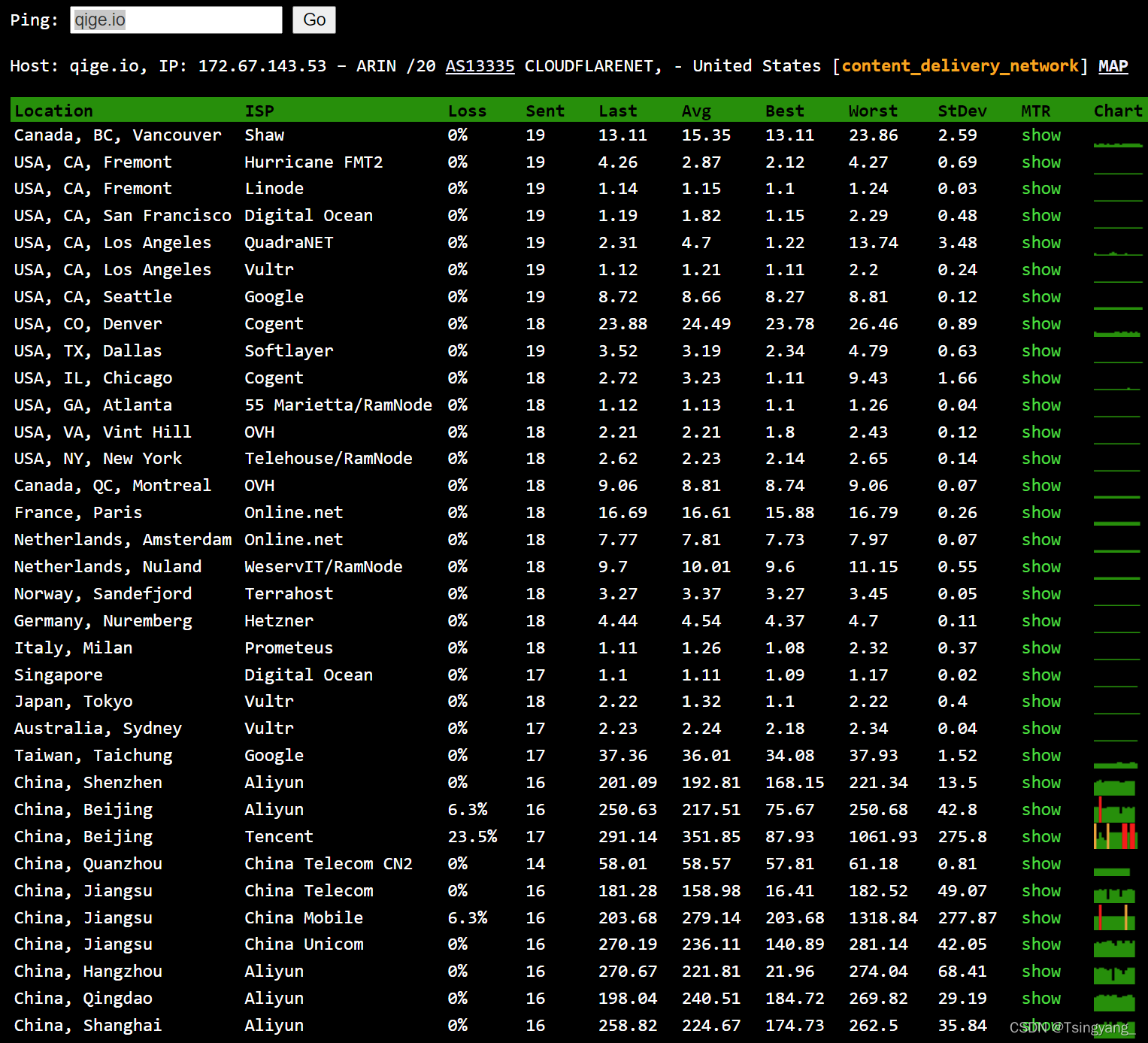Click the ISP column header
Viewport: 1148px width, 1043px height.
259,111
